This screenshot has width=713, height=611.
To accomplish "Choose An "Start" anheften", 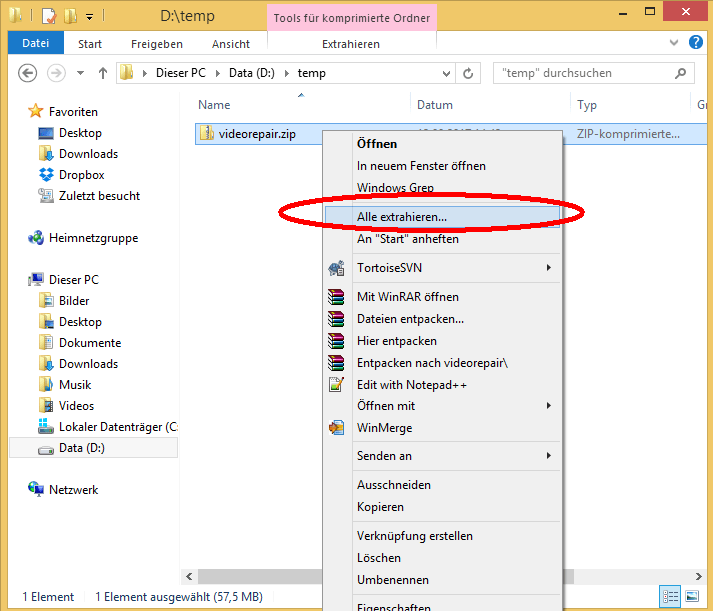I will [x=442, y=239].
